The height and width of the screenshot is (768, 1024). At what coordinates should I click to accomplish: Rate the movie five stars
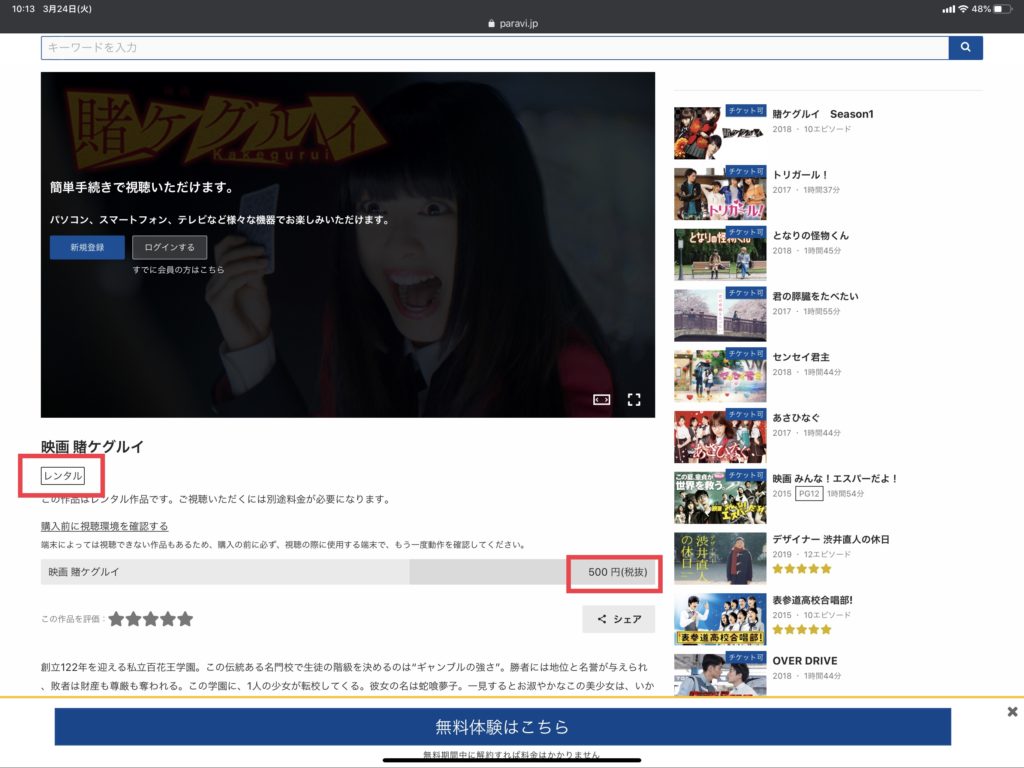pos(185,619)
